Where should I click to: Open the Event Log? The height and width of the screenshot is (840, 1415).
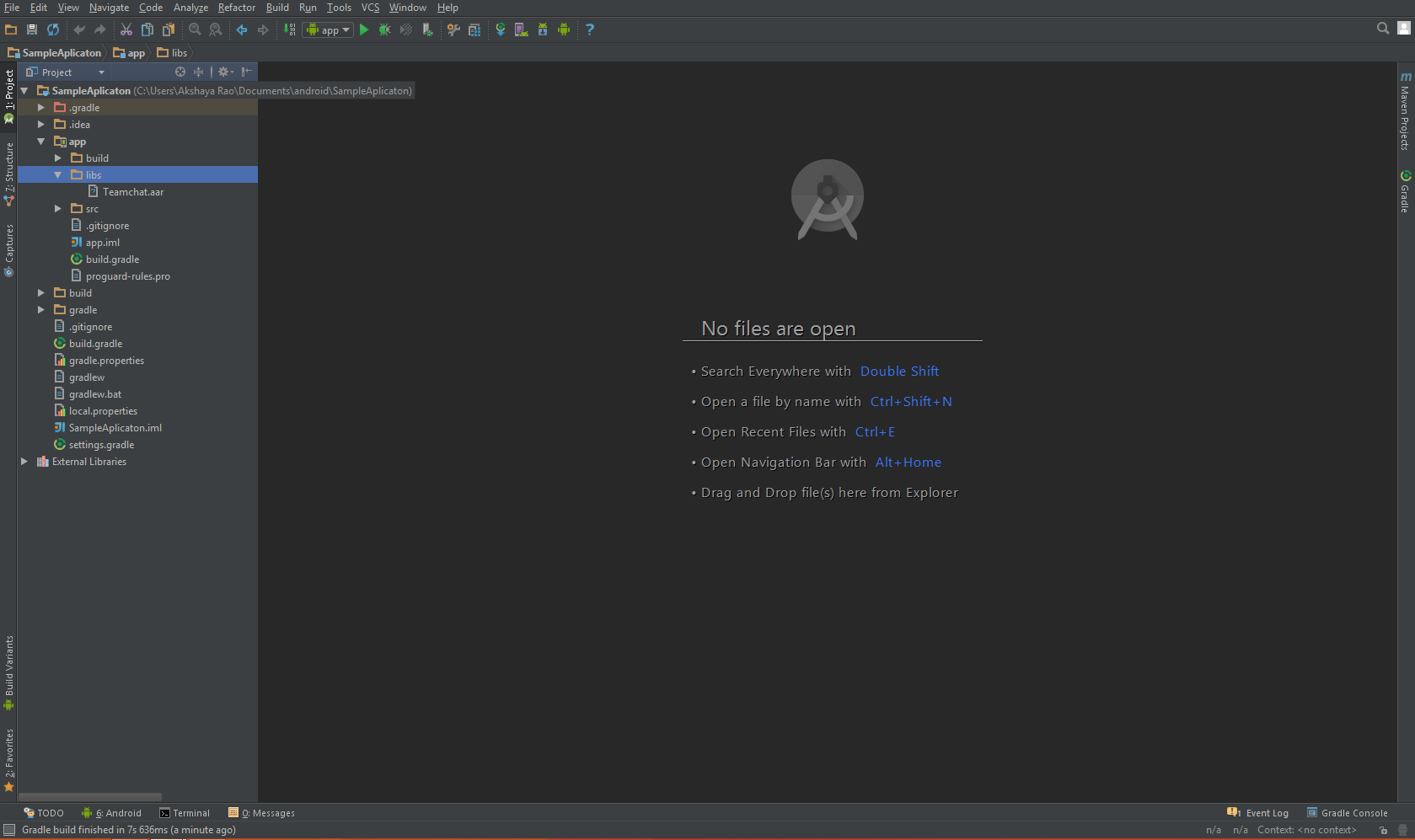point(1257,813)
